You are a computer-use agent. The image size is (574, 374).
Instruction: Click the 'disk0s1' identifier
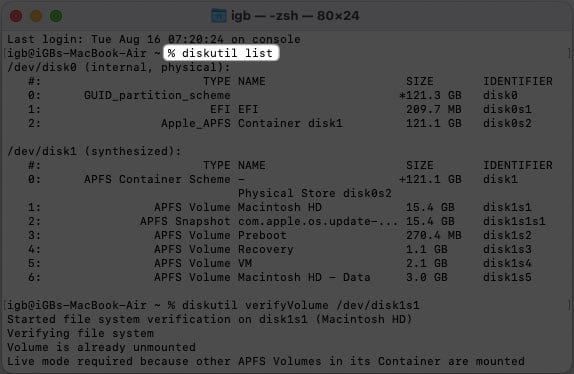[507, 109]
